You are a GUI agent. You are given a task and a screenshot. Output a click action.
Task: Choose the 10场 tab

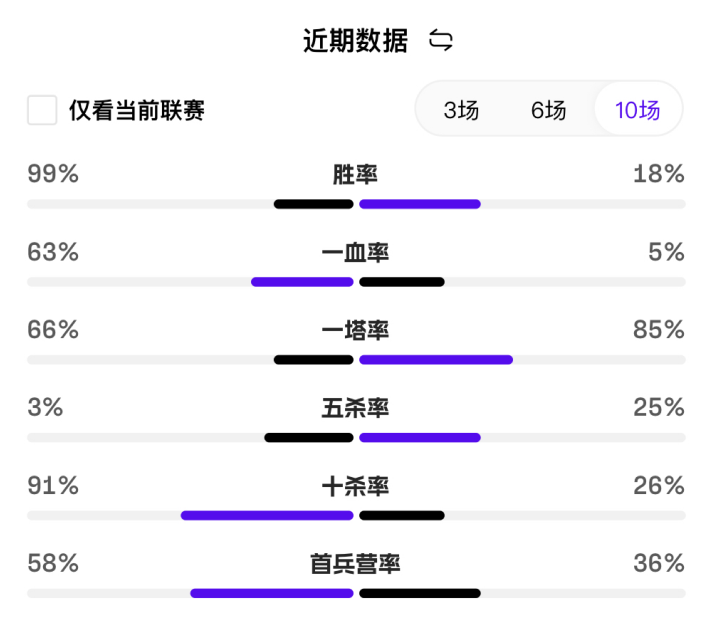(x=638, y=109)
